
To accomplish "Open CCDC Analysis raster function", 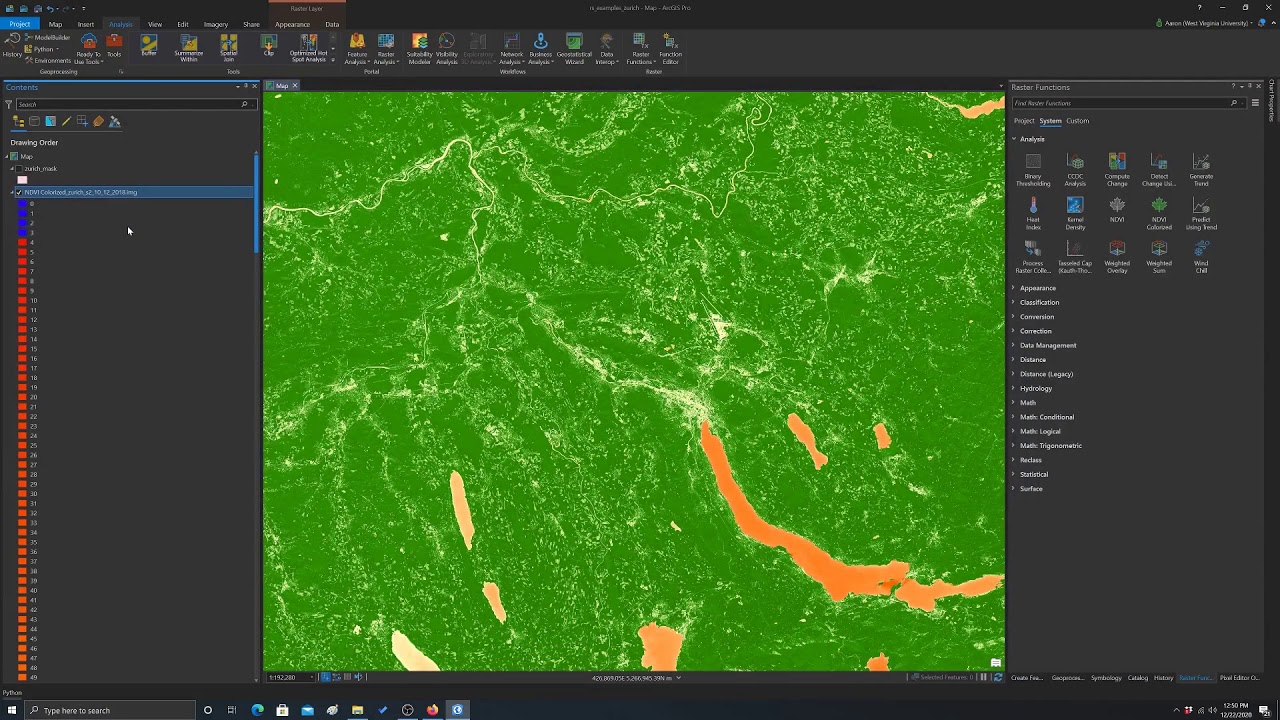I will tap(1075, 170).
